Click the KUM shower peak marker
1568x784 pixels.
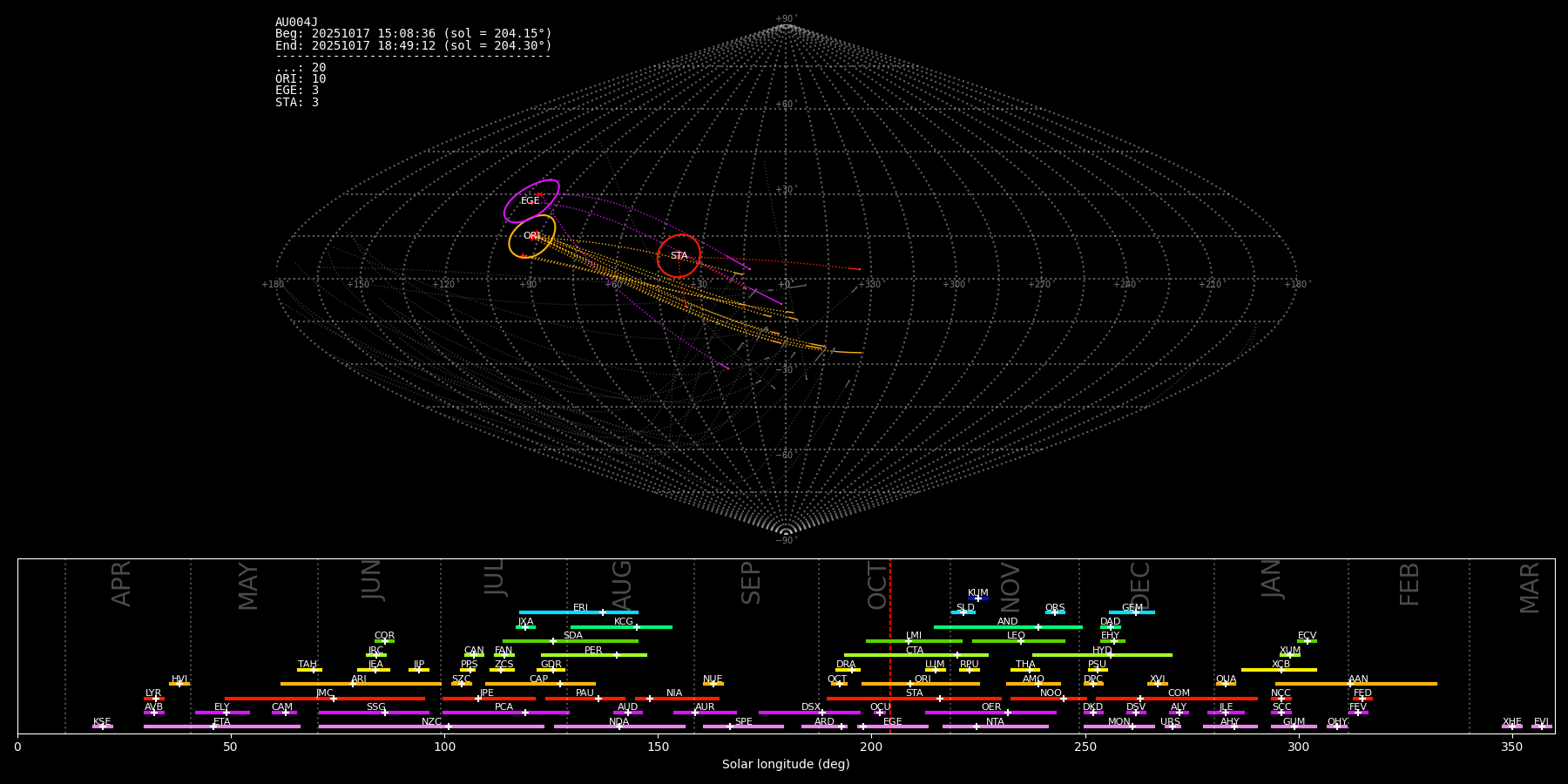(978, 598)
